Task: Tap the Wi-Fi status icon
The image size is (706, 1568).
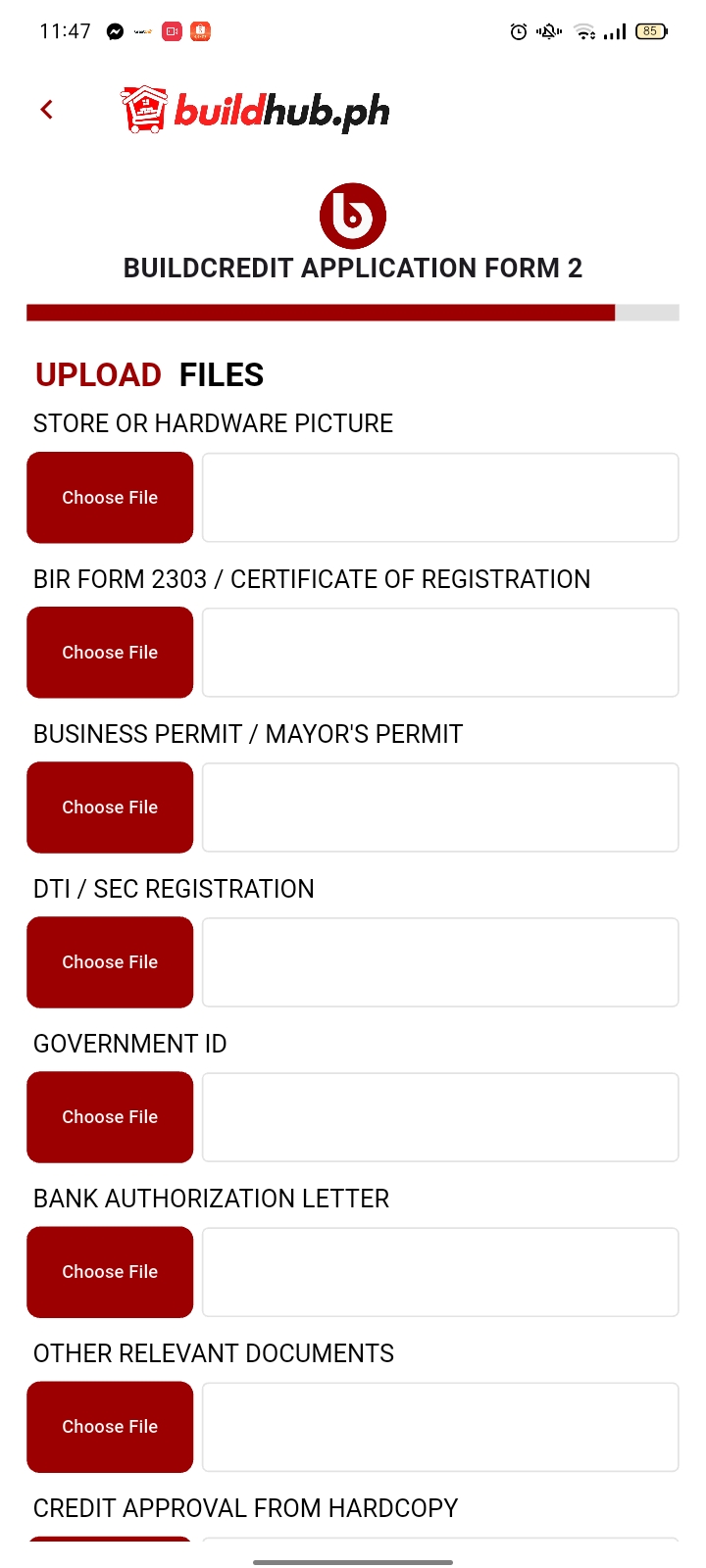Action: tap(585, 31)
